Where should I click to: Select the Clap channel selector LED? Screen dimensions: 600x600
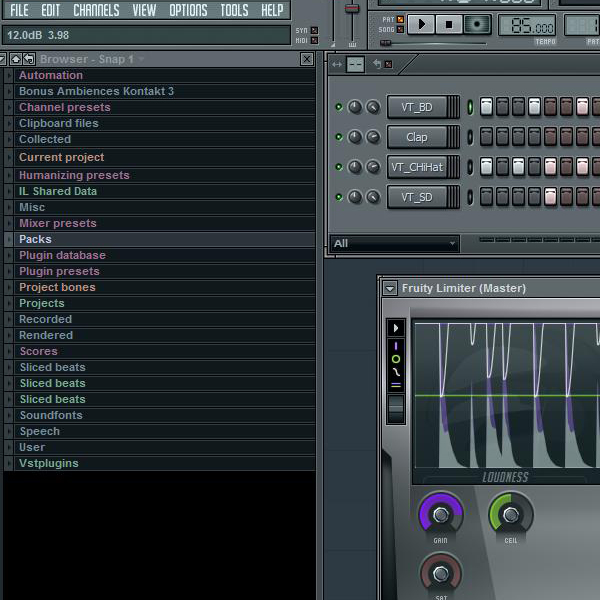(x=470, y=137)
